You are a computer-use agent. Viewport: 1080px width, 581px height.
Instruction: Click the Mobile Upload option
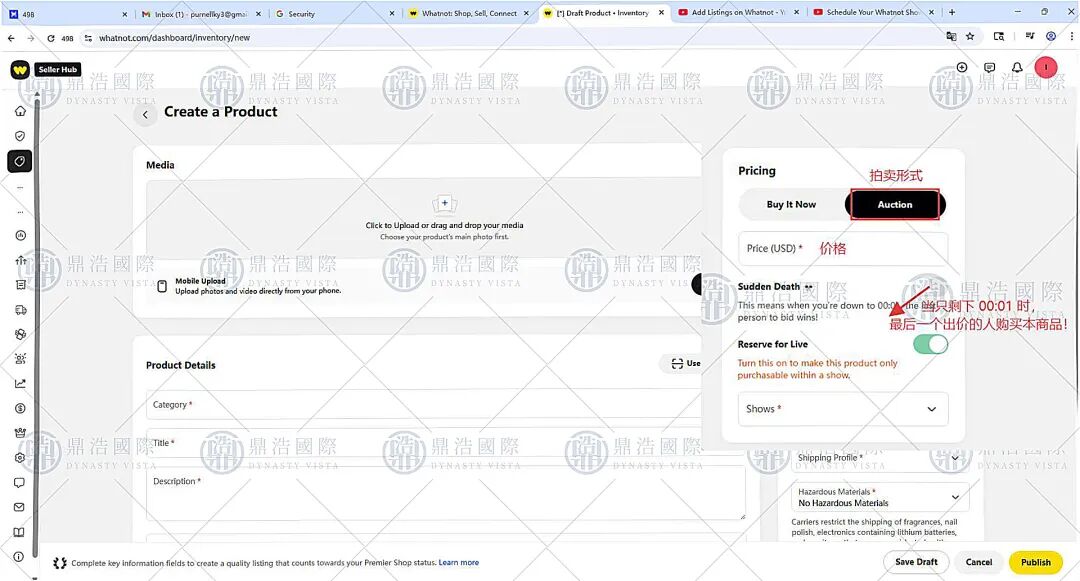422,286
